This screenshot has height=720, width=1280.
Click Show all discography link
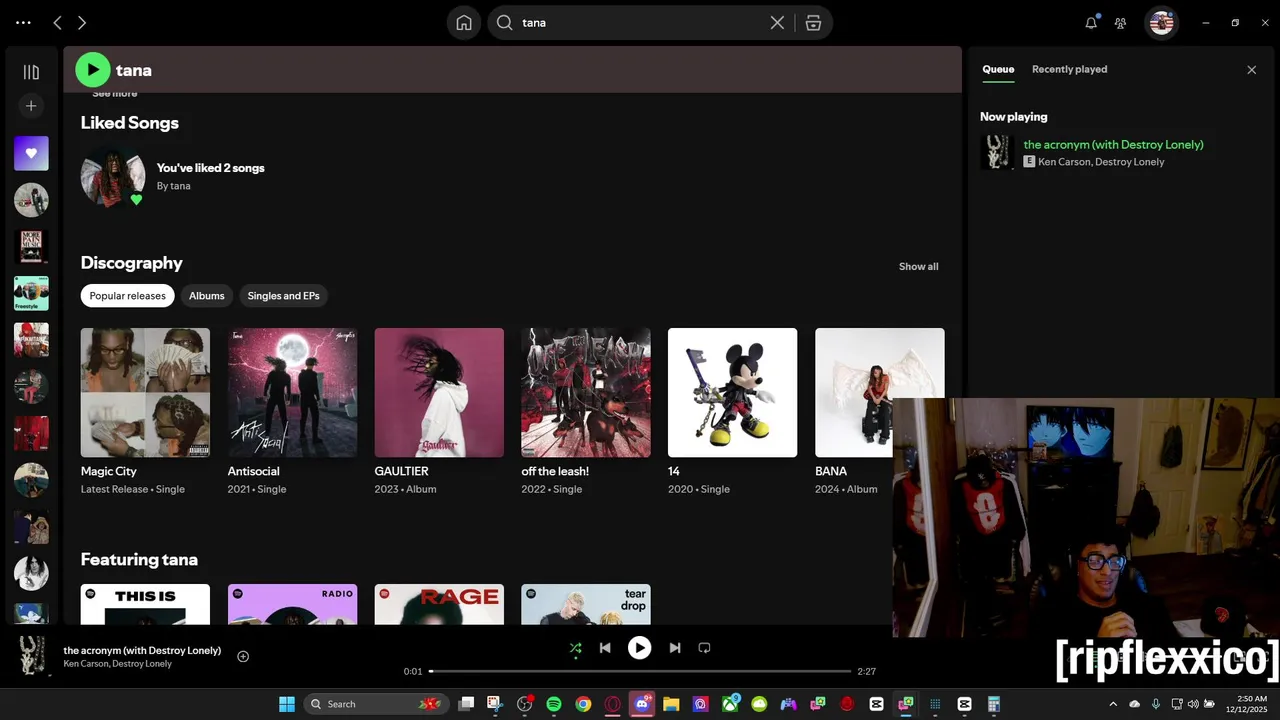click(x=918, y=267)
